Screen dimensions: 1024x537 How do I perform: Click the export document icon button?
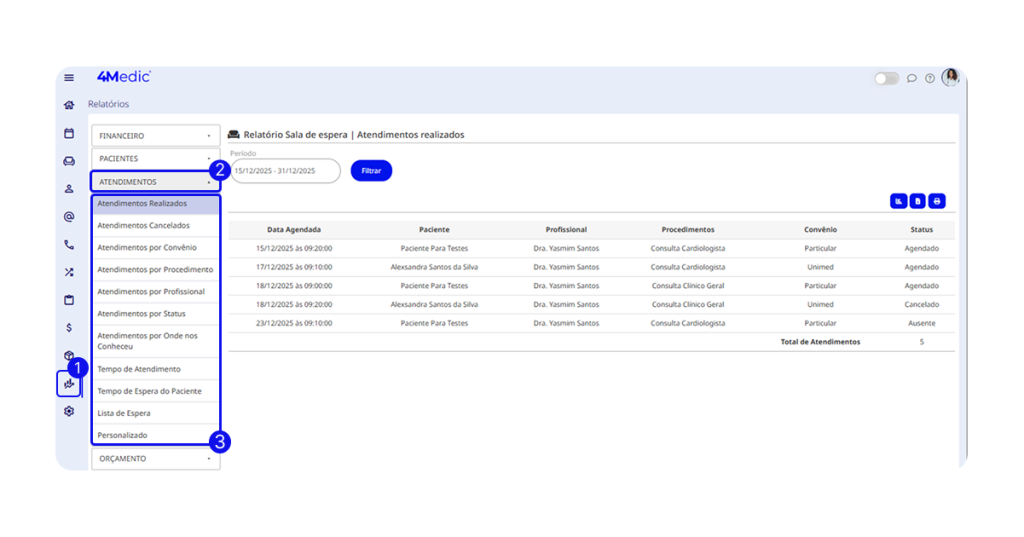[918, 201]
